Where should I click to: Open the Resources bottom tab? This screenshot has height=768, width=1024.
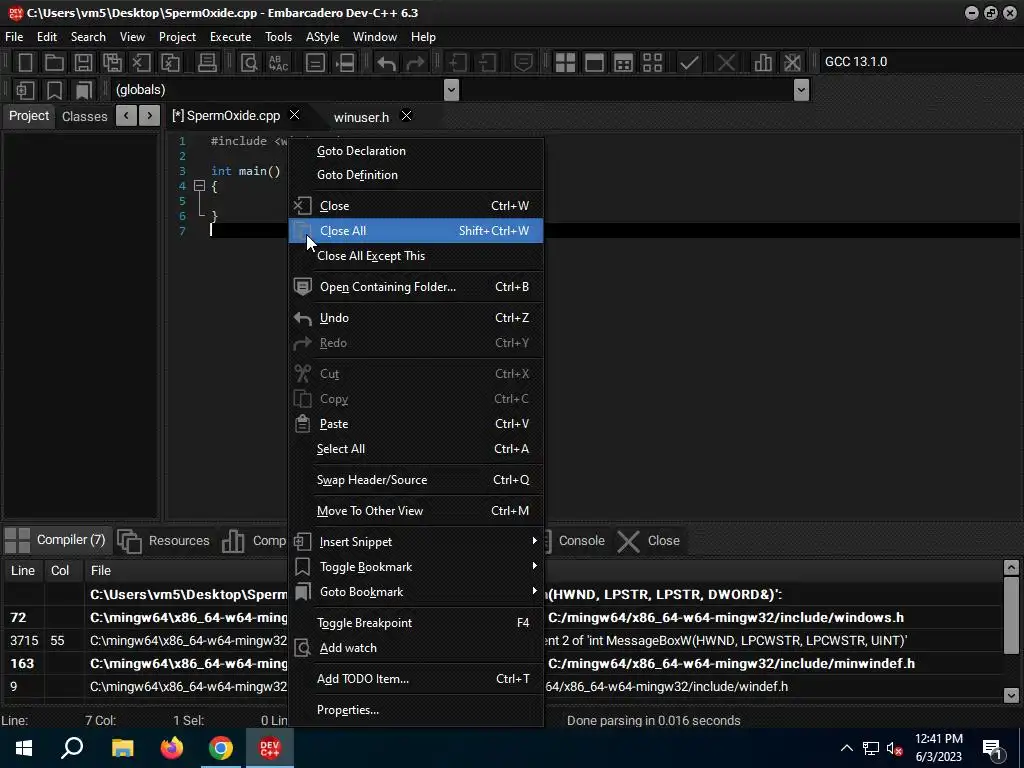(164, 541)
